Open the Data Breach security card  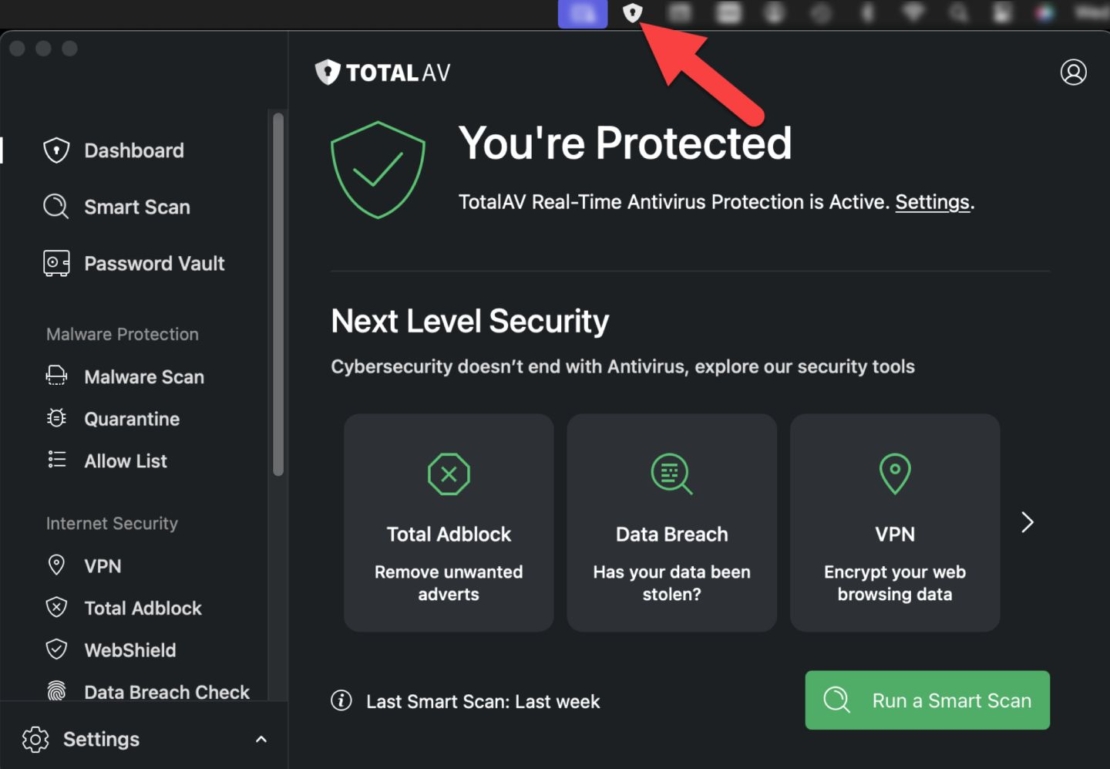pos(671,522)
